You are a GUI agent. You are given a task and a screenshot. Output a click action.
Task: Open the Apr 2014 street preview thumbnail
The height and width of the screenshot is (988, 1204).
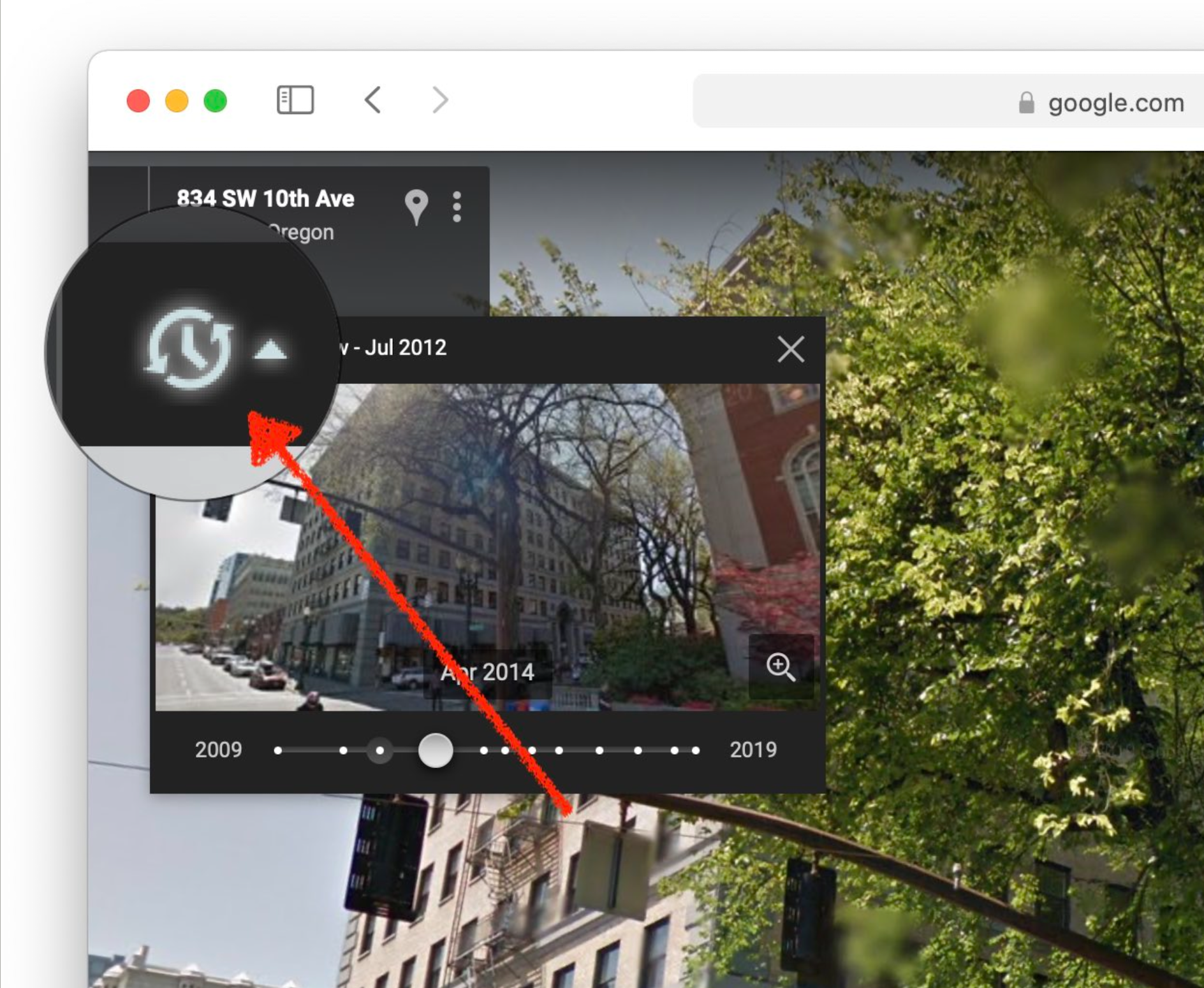pos(487,547)
